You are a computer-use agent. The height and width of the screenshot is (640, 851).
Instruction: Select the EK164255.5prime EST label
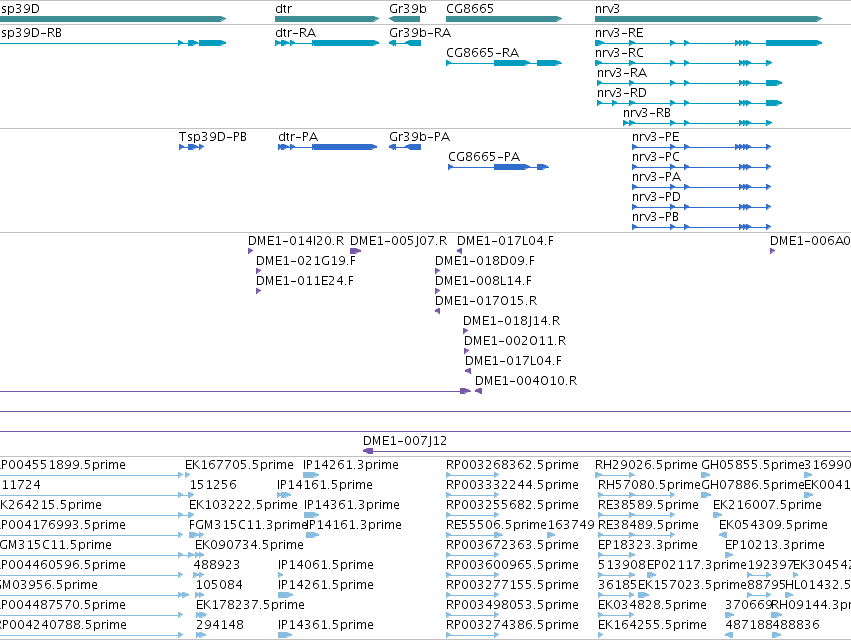(x=652, y=625)
